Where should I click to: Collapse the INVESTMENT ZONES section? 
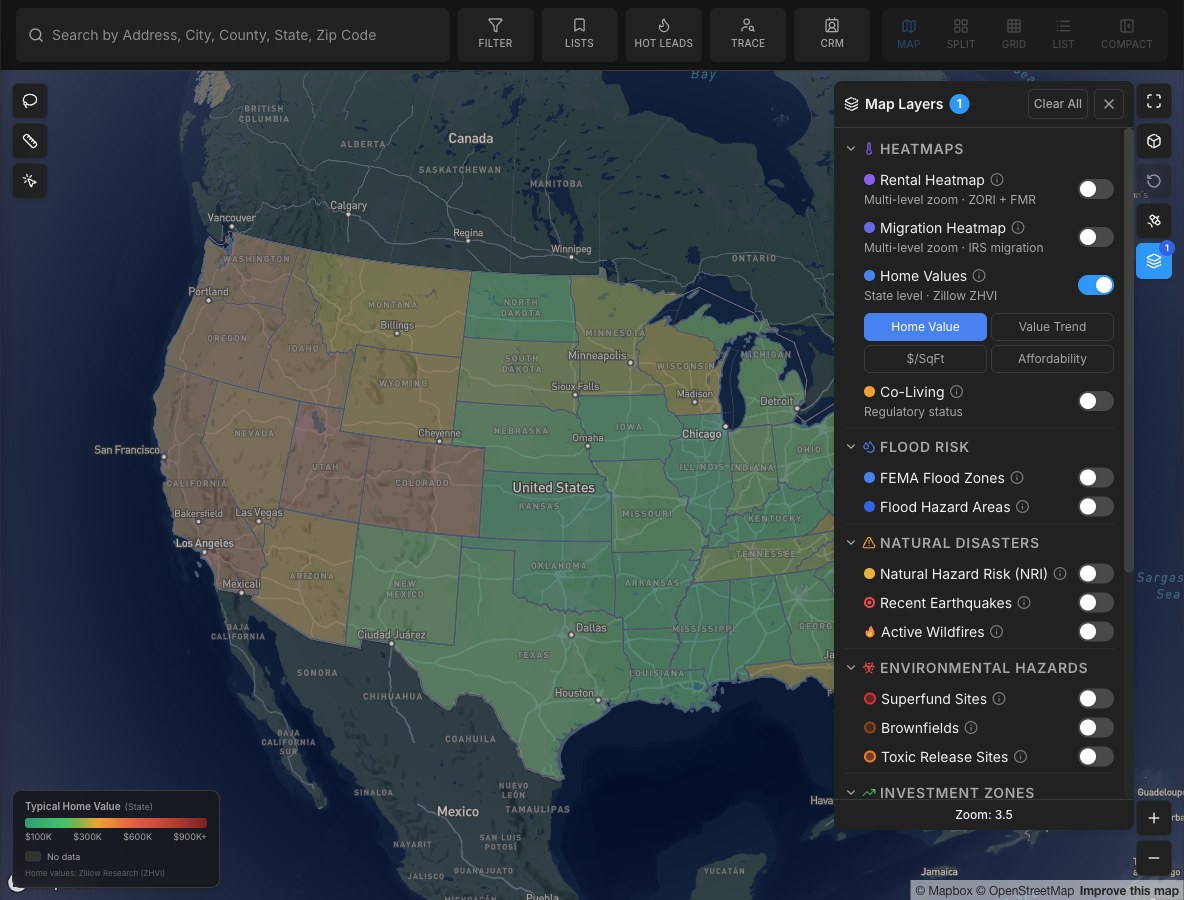point(851,792)
